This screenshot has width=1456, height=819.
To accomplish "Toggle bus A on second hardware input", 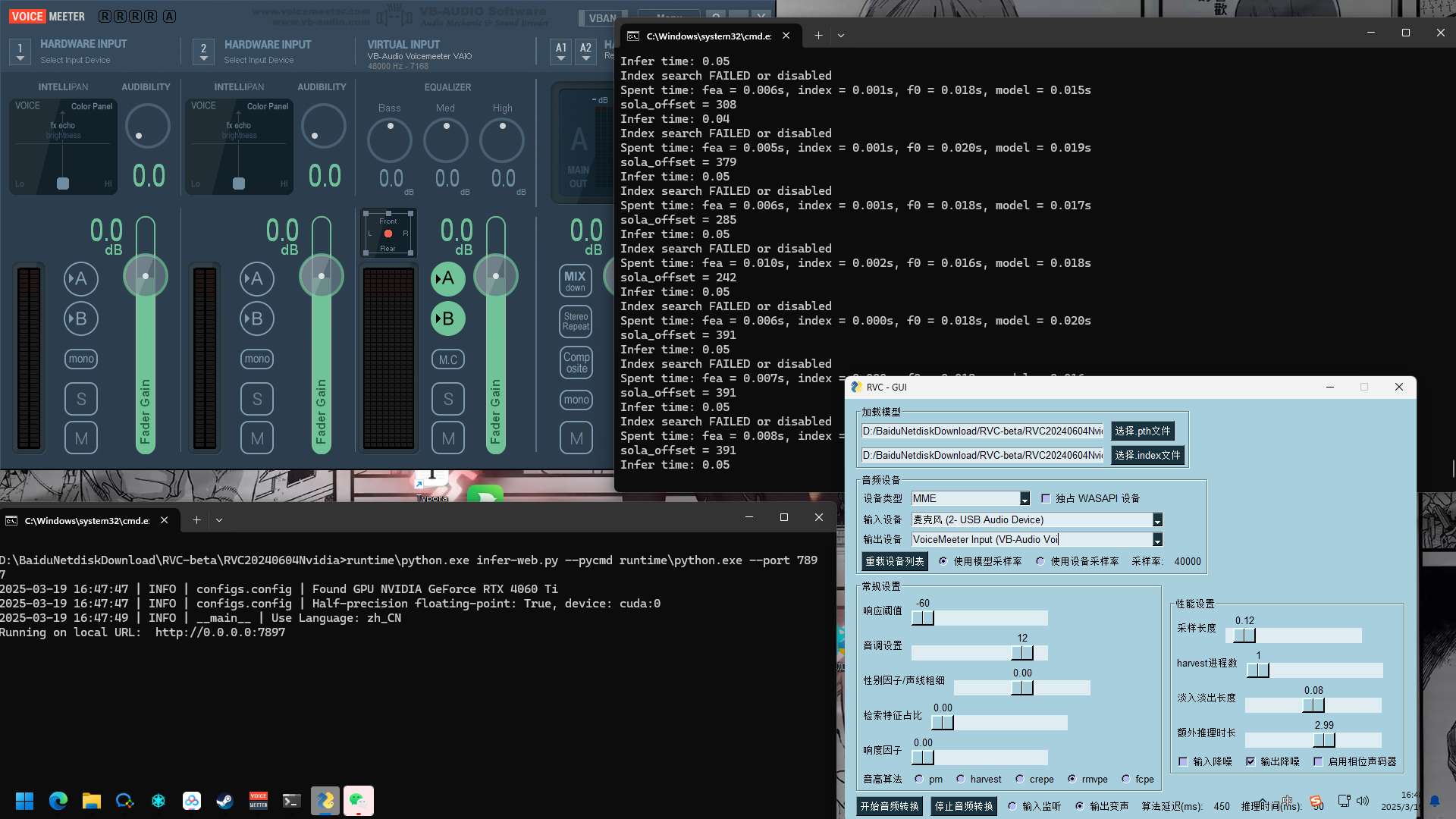I will click(257, 278).
